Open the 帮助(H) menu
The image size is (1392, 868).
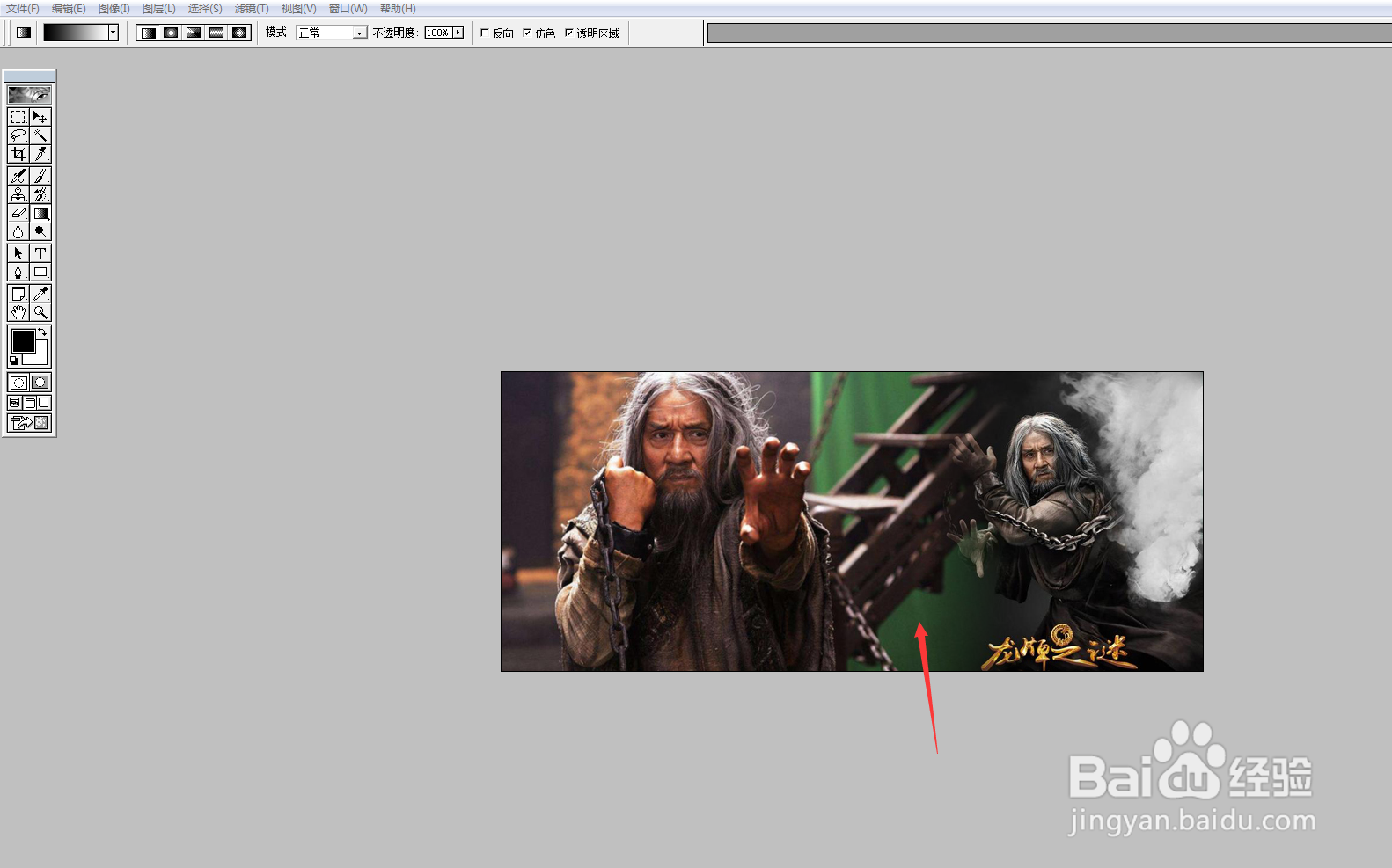pos(398,9)
